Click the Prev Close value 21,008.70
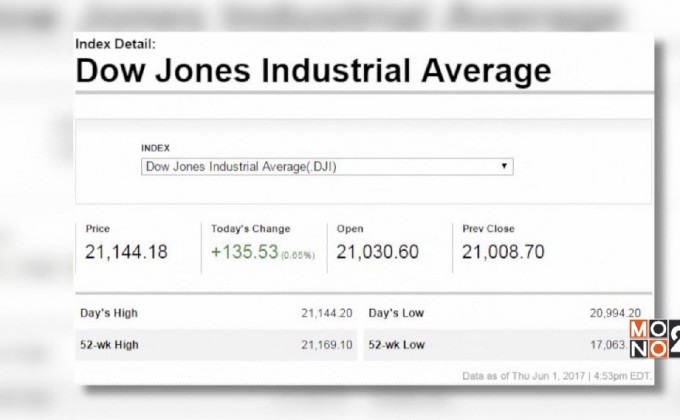 [502, 251]
